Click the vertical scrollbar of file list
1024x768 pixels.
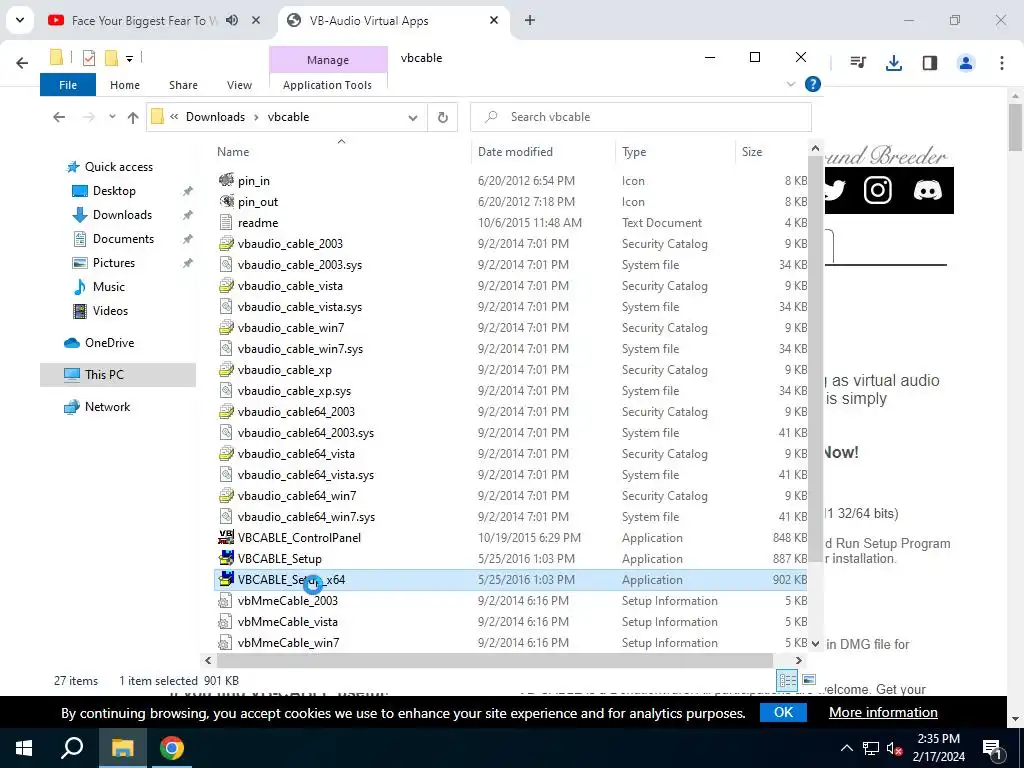coord(815,360)
